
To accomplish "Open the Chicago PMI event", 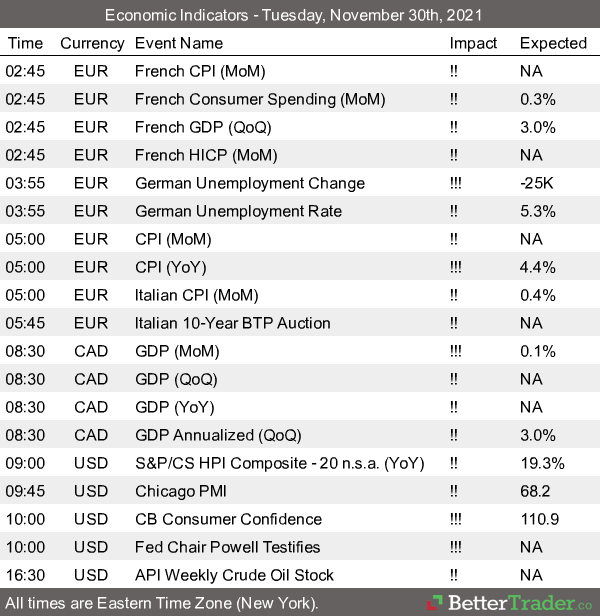I will 174,491.
